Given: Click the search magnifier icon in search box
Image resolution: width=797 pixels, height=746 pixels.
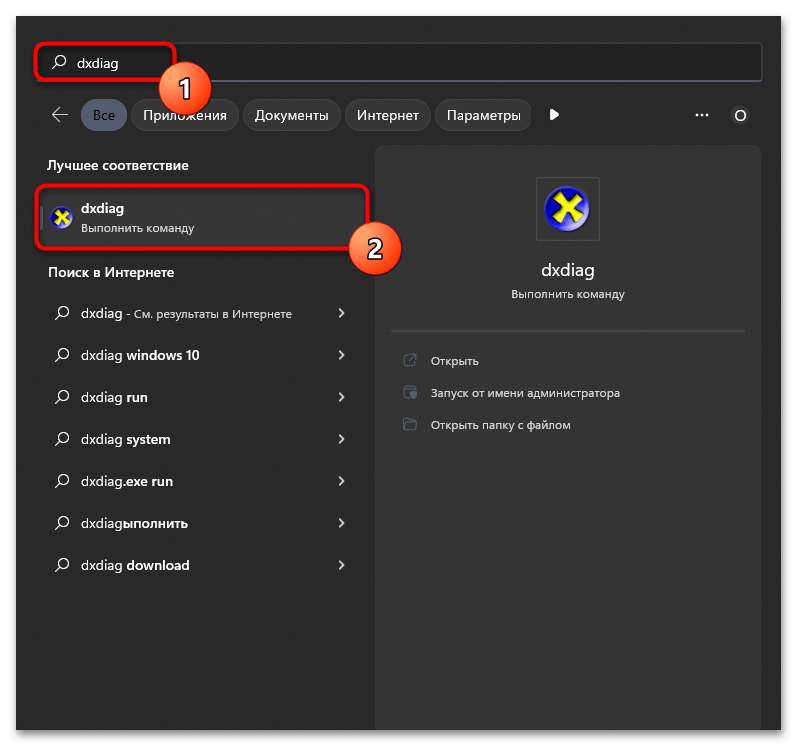Looking at the screenshot, I should tap(59, 62).
